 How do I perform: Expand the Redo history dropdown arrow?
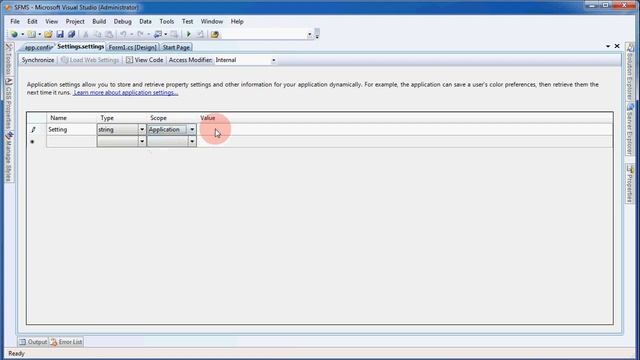coord(149,34)
